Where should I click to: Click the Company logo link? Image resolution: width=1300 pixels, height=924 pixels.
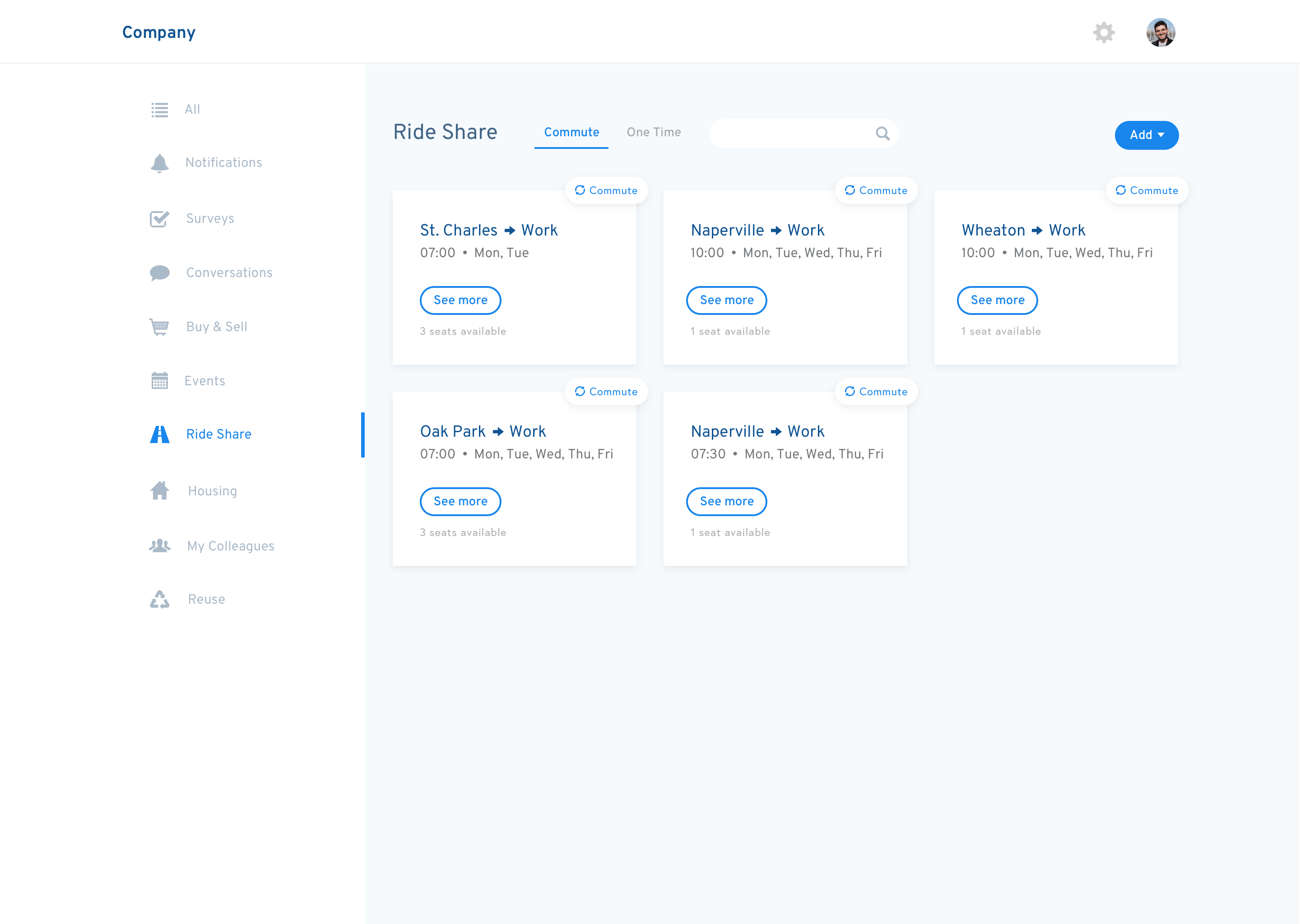[x=159, y=32]
